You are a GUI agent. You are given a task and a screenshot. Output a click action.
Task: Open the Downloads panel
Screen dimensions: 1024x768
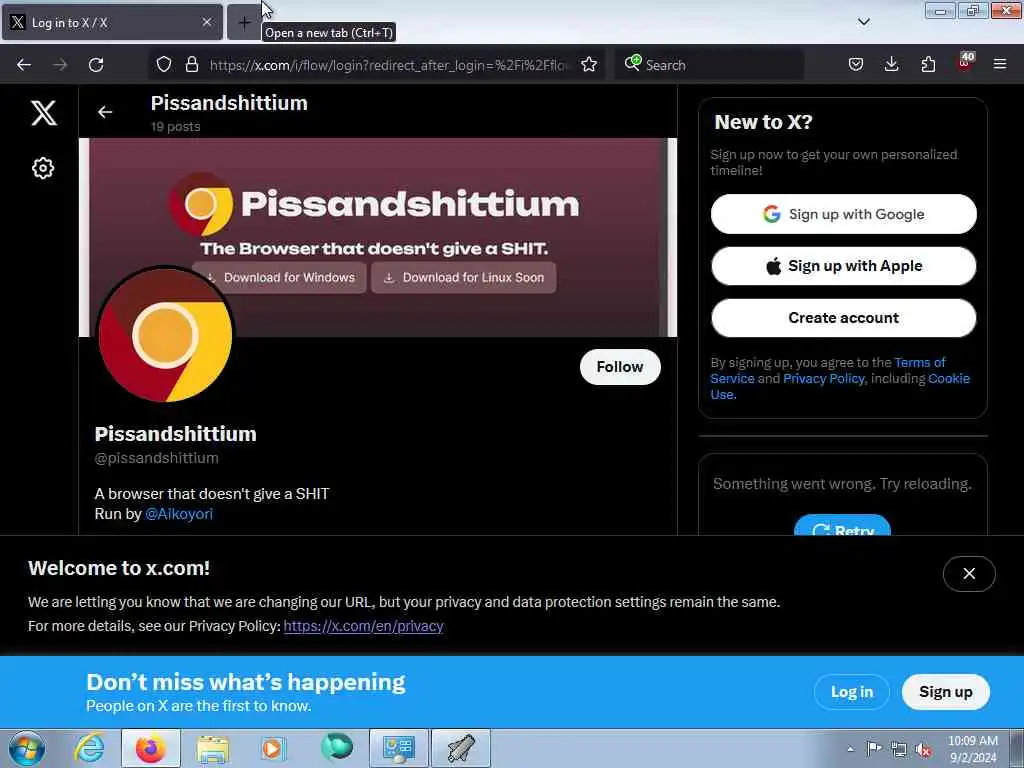[x=891, y=64]
